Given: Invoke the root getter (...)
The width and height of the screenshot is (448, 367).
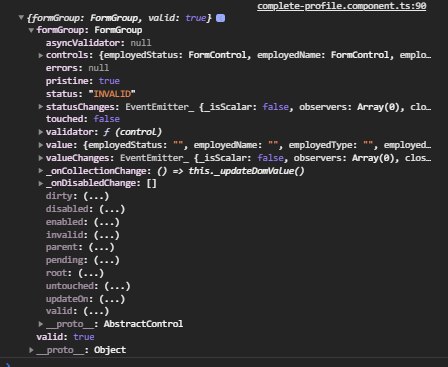Looking at the screenshot, I should point(91,273).
